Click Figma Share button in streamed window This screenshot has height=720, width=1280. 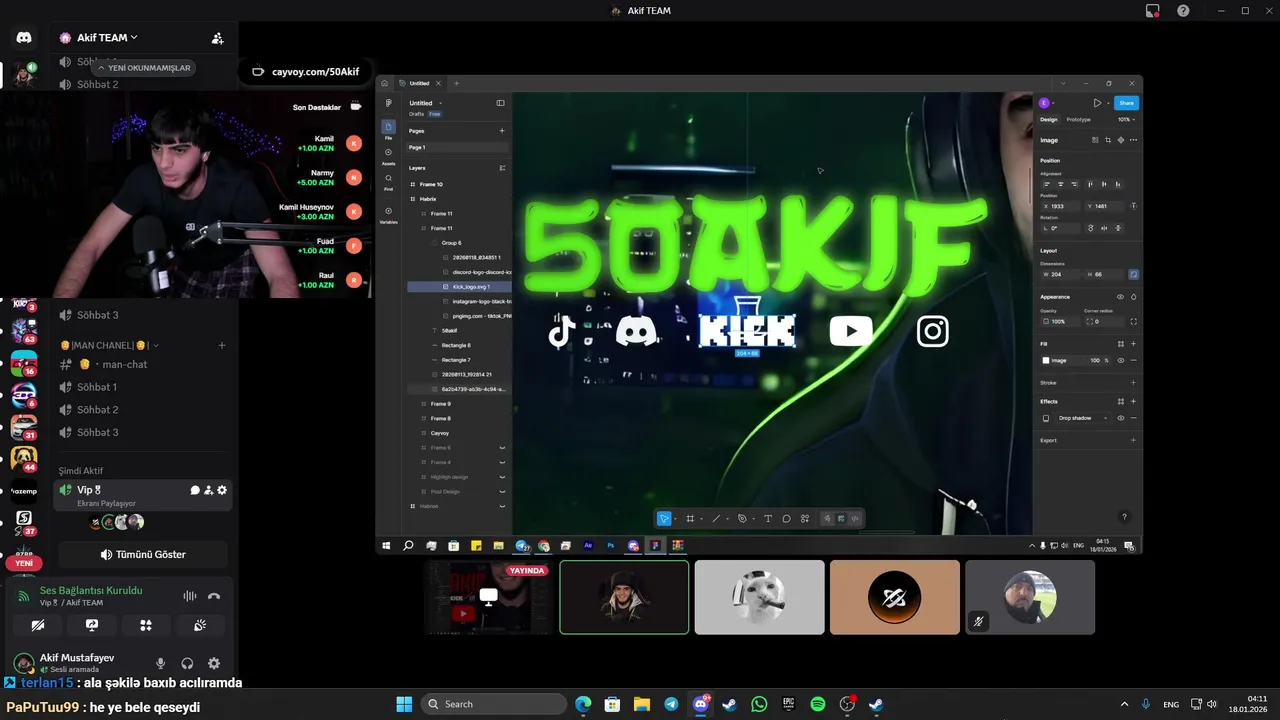click(x=1126, y=103)
